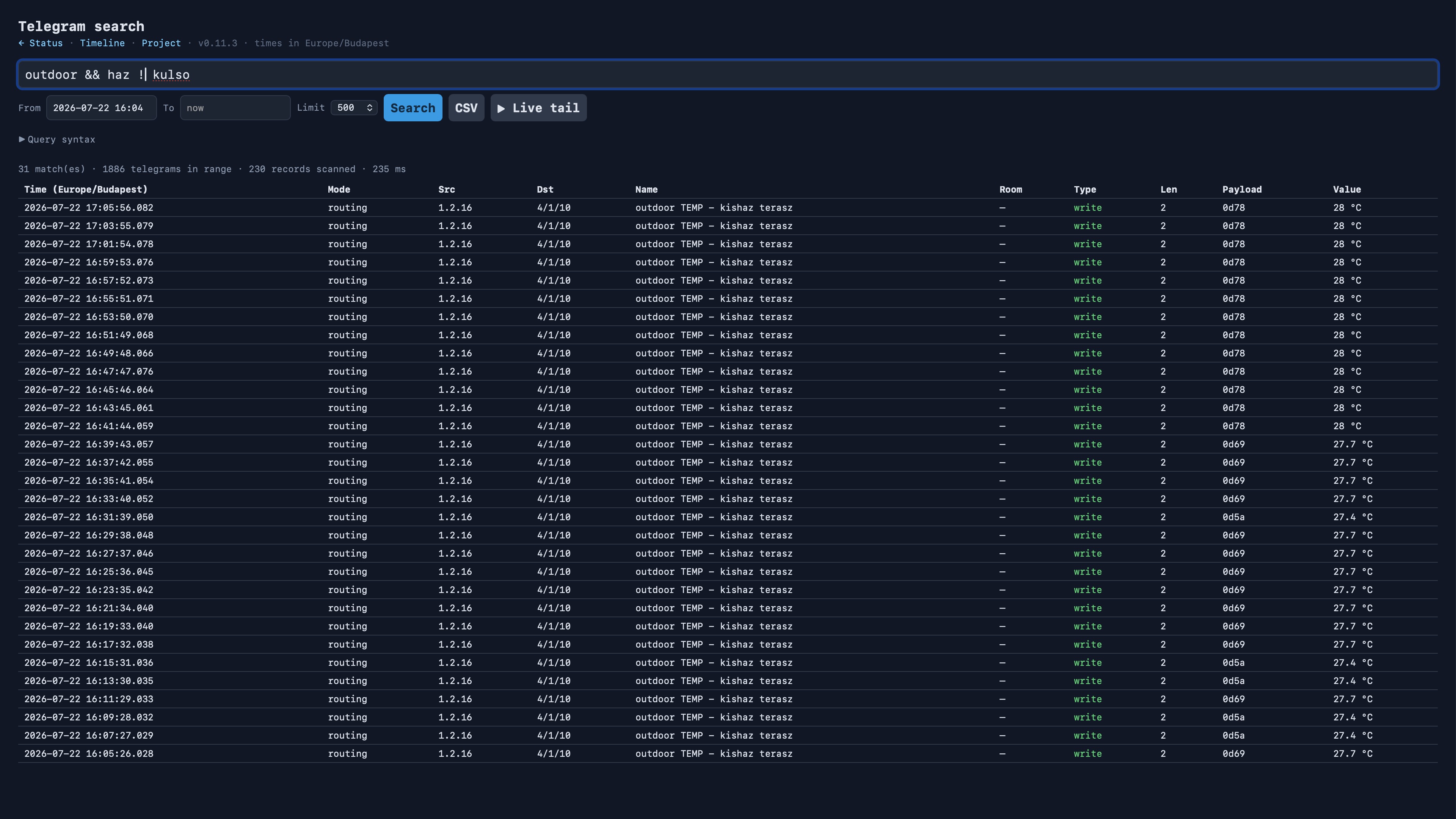Click the Name column header

pyautogui.click(x=646, y=189)
